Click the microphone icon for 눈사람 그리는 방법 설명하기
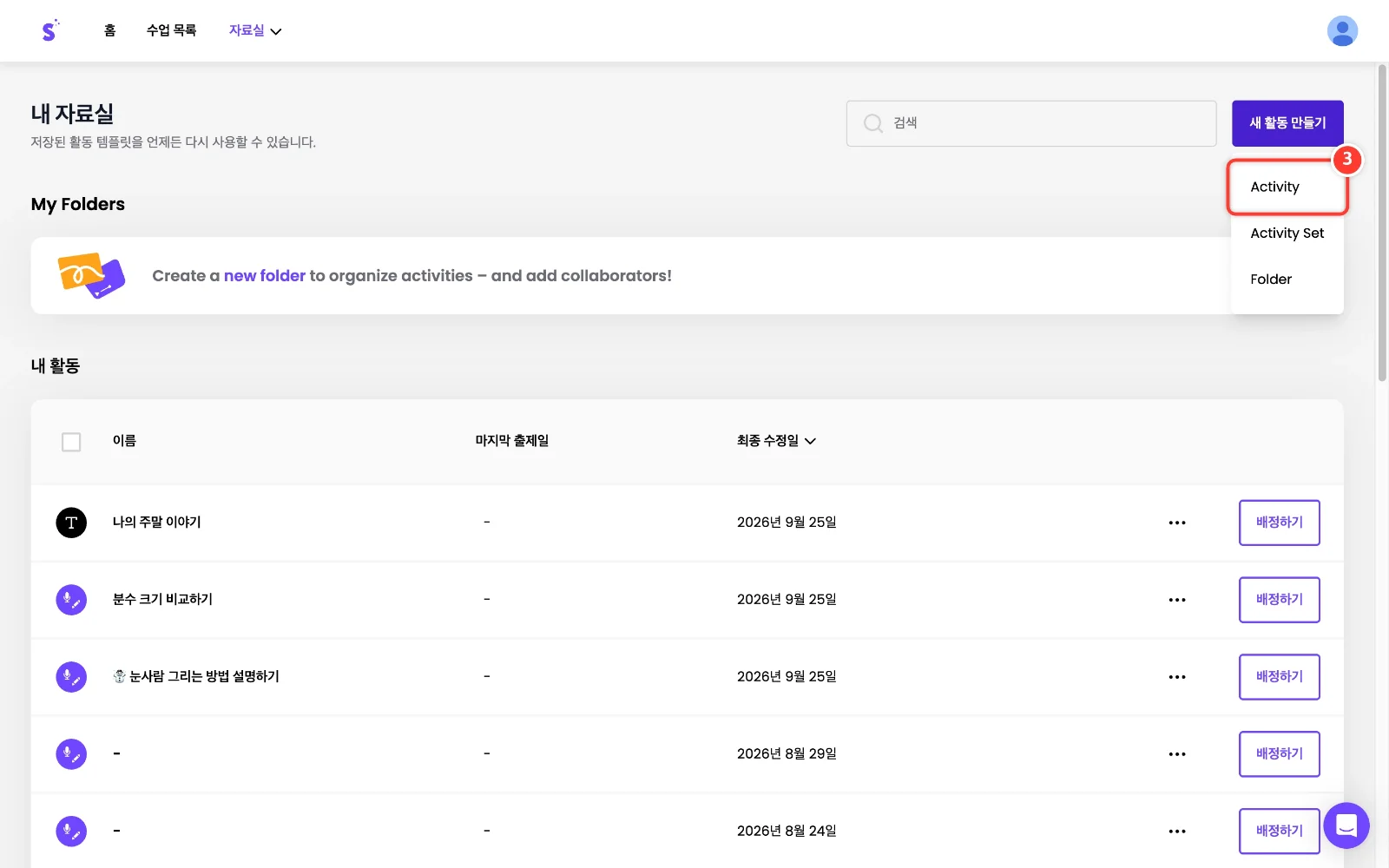This screenshot has height=868, width=1389. click(71, 677)
